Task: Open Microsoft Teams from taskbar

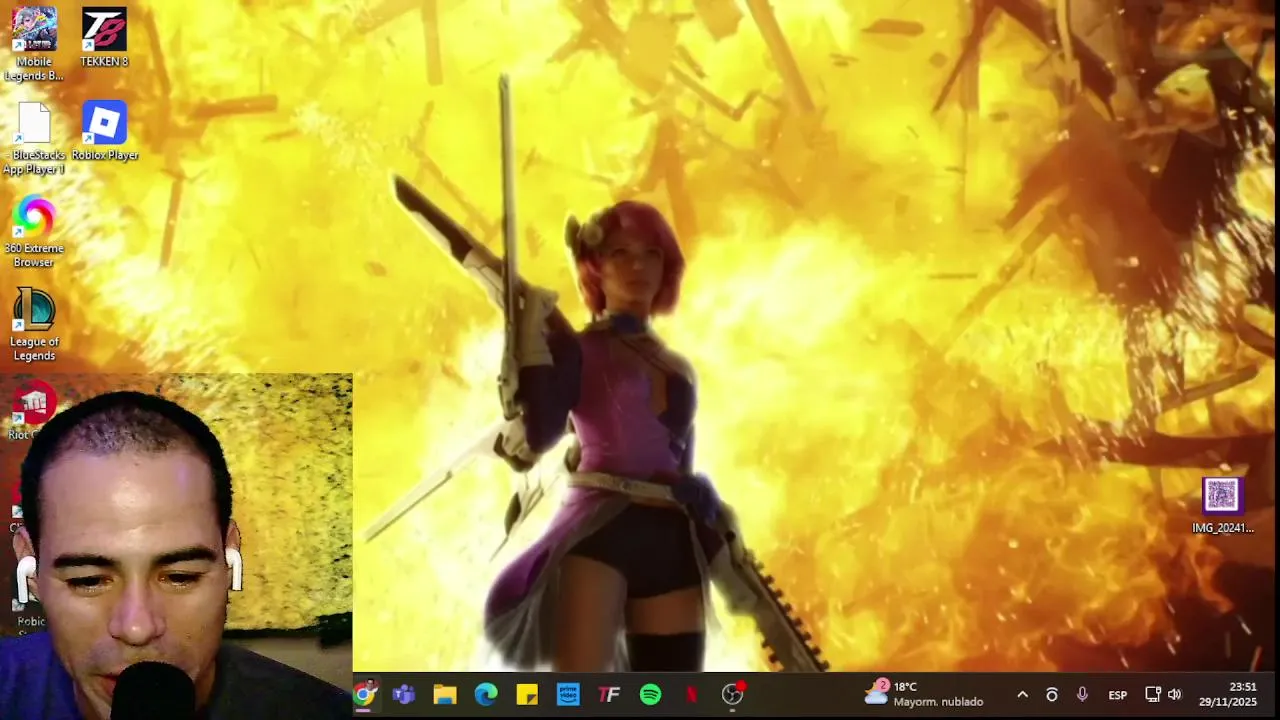Action: (x=404, y=694)
